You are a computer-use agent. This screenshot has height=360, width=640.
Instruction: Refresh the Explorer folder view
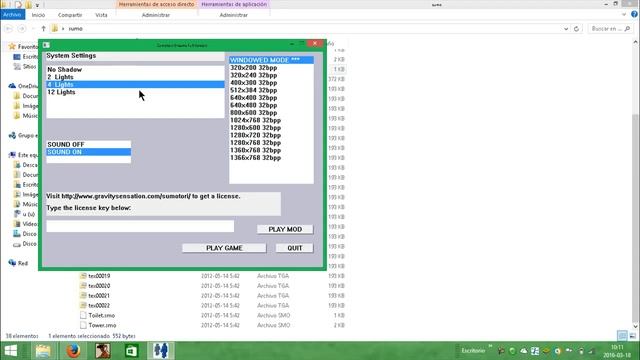[x=576, y=29]
